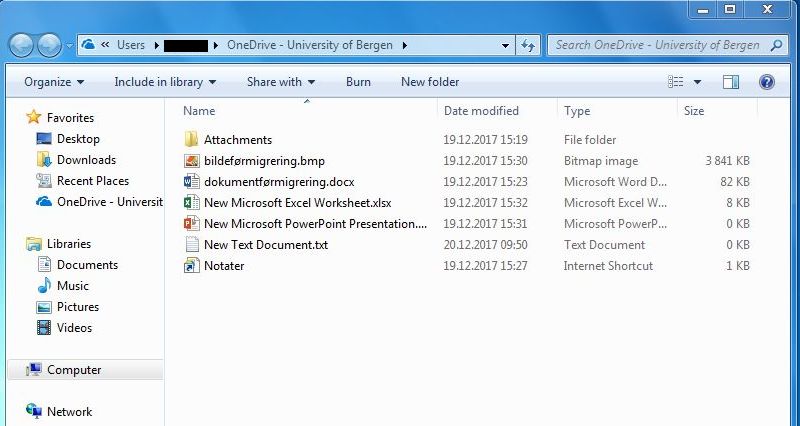This screenshot has width=800, height=426.
Task: Open the Help question mark icon
Action: [x=767, y=82]
